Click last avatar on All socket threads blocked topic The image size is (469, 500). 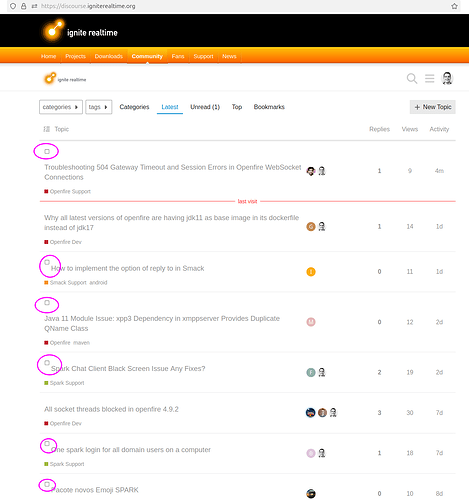click(x=333, y=413)
